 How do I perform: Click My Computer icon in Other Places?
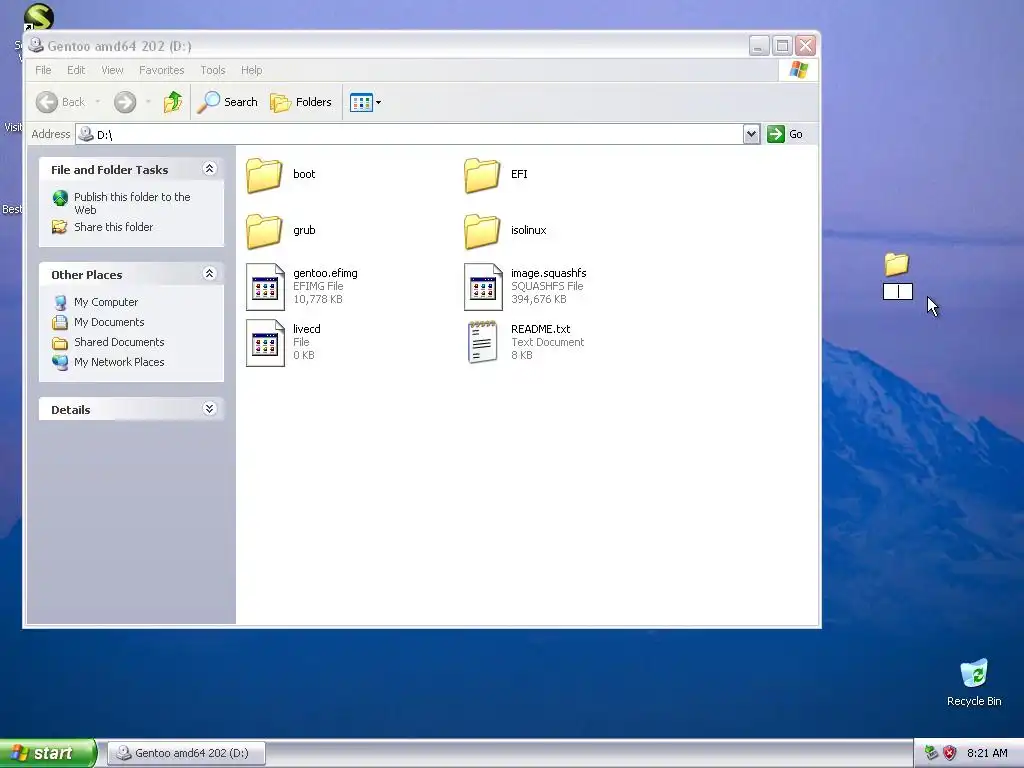click(x=60, y=302)
